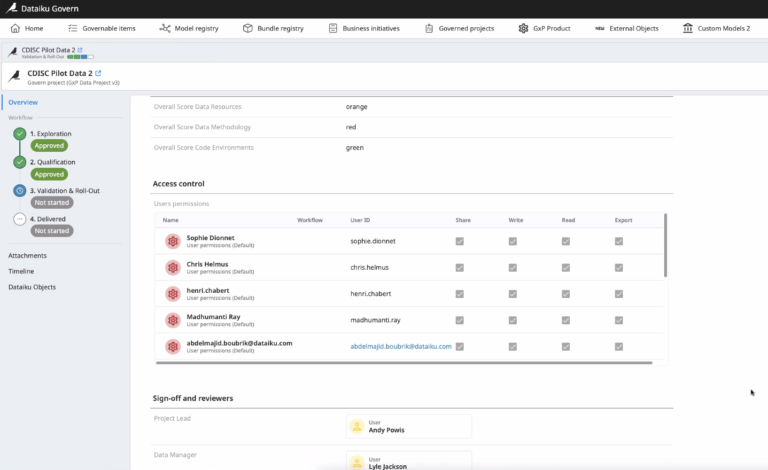Toggle Share checkbox for abdelmajid.boubrik
Viewport: 768px width, 470px height.
(459, 347)
